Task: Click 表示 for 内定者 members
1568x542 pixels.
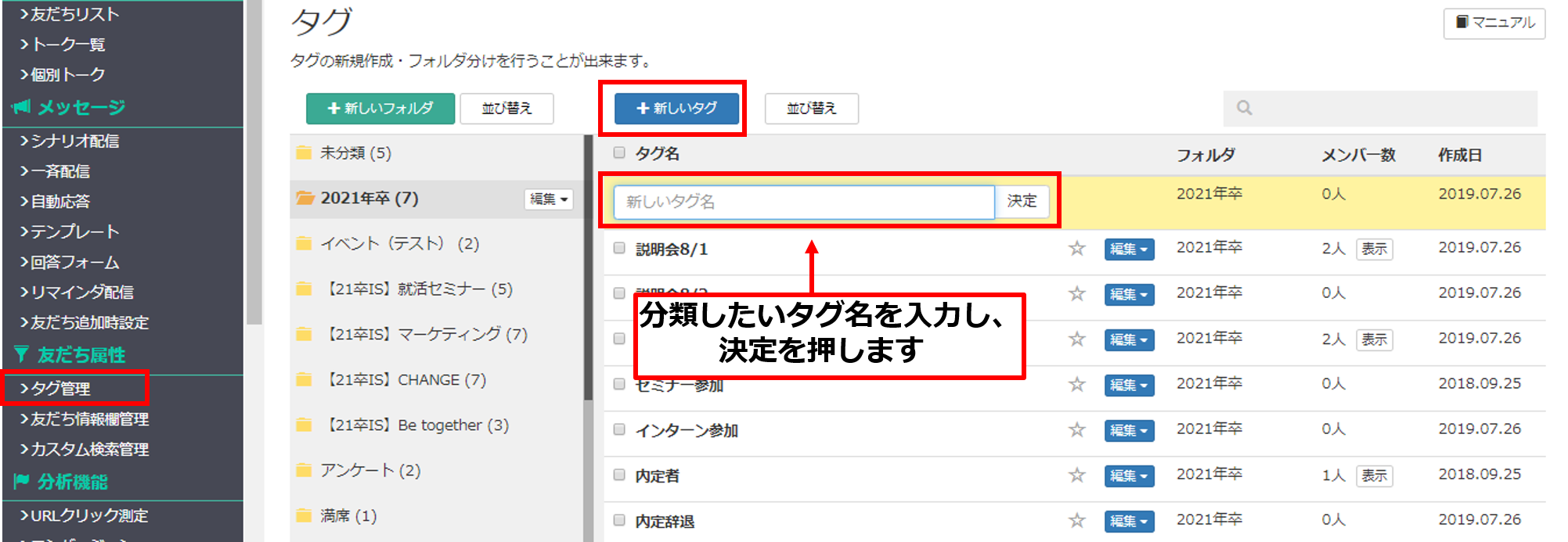Action: pyautogui.click(x=1374, y=476)
